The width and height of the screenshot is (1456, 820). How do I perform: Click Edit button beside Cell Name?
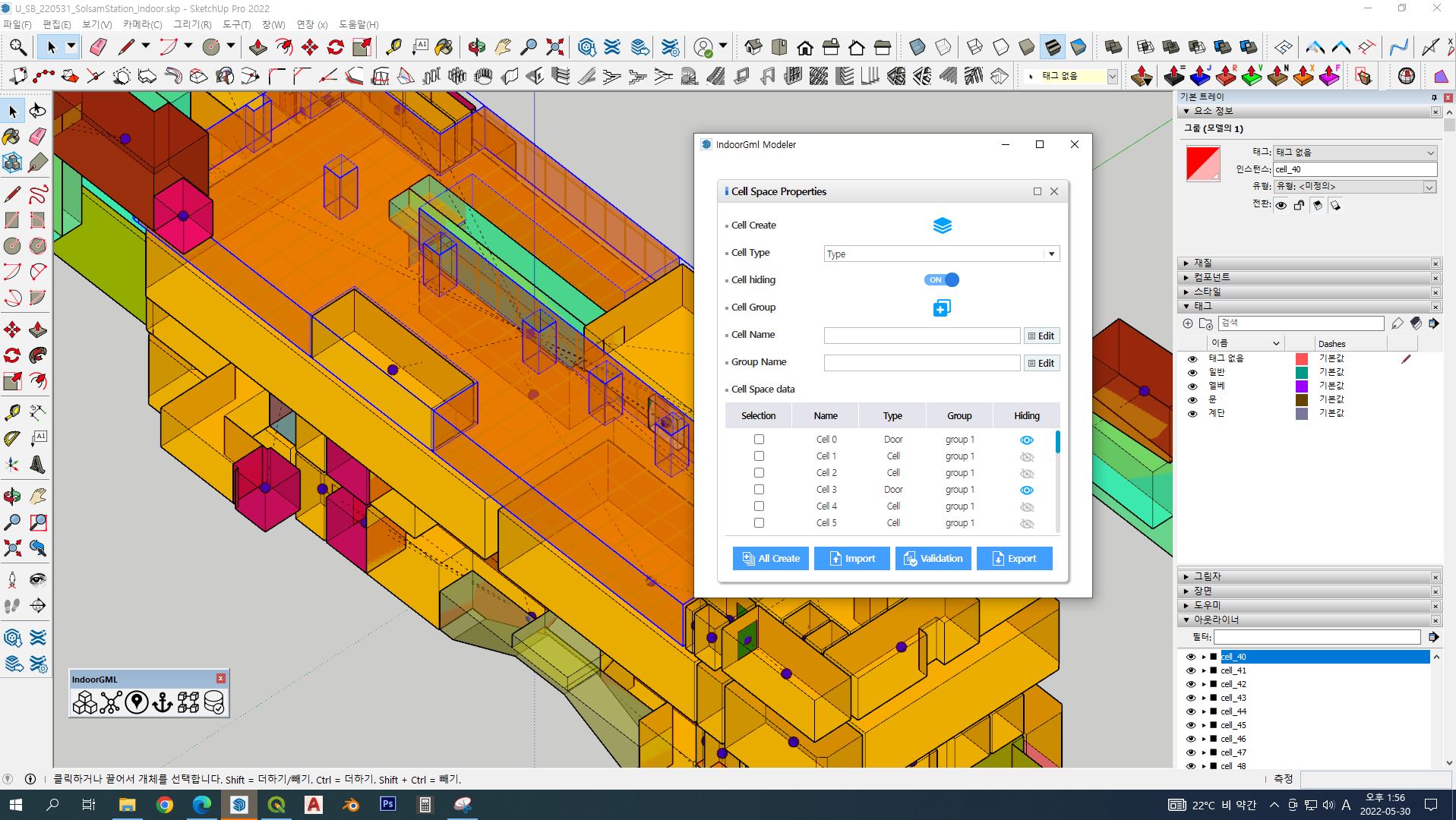[1041, 336]
